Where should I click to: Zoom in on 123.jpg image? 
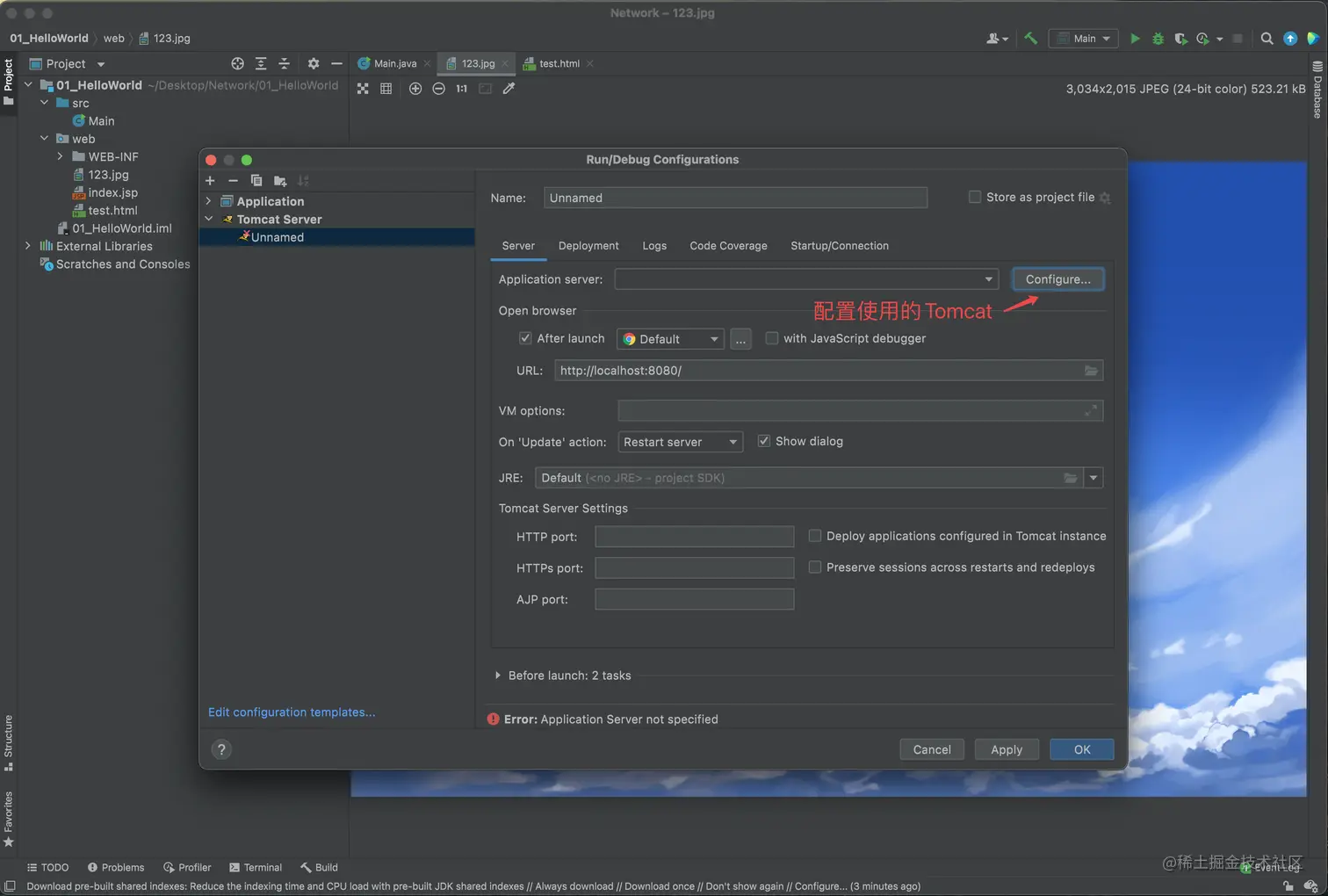pyautogui.click(x=415, y=89)
